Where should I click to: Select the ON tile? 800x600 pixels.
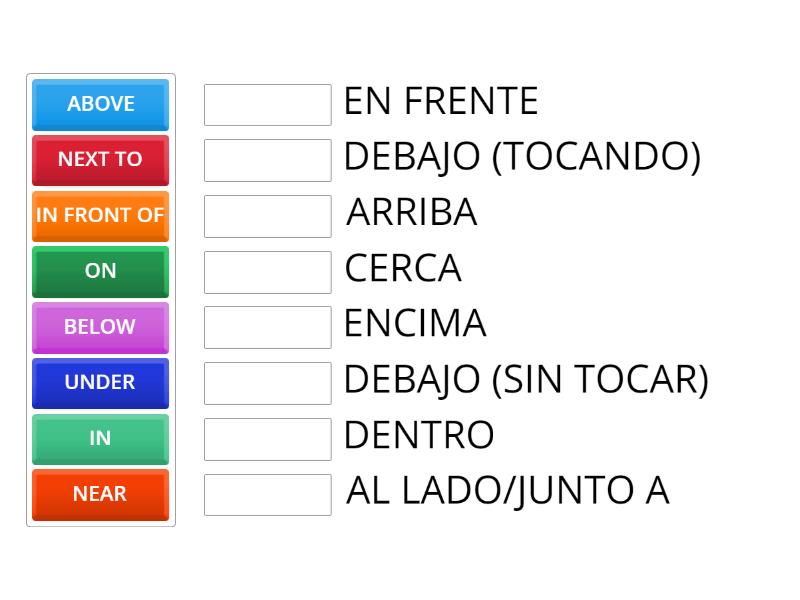100,271
